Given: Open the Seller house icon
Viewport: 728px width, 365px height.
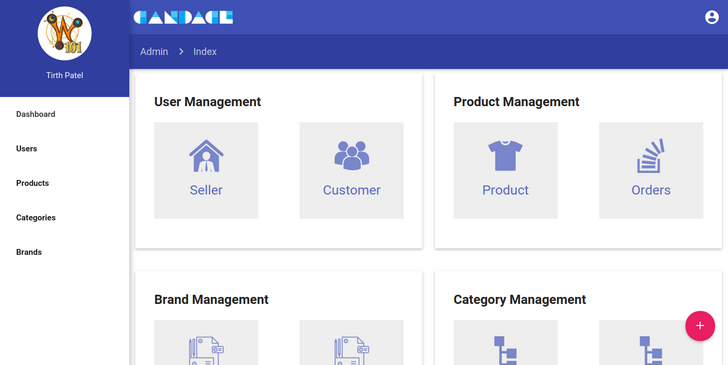Looking at the screenshot, I should click(206, 156).
